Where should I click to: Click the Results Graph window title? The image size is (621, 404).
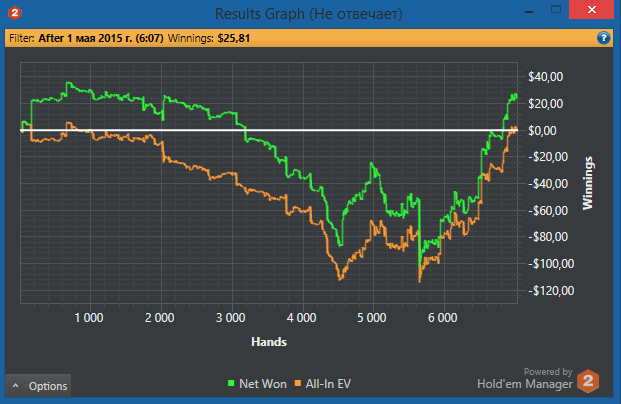(x=309, y=14)
